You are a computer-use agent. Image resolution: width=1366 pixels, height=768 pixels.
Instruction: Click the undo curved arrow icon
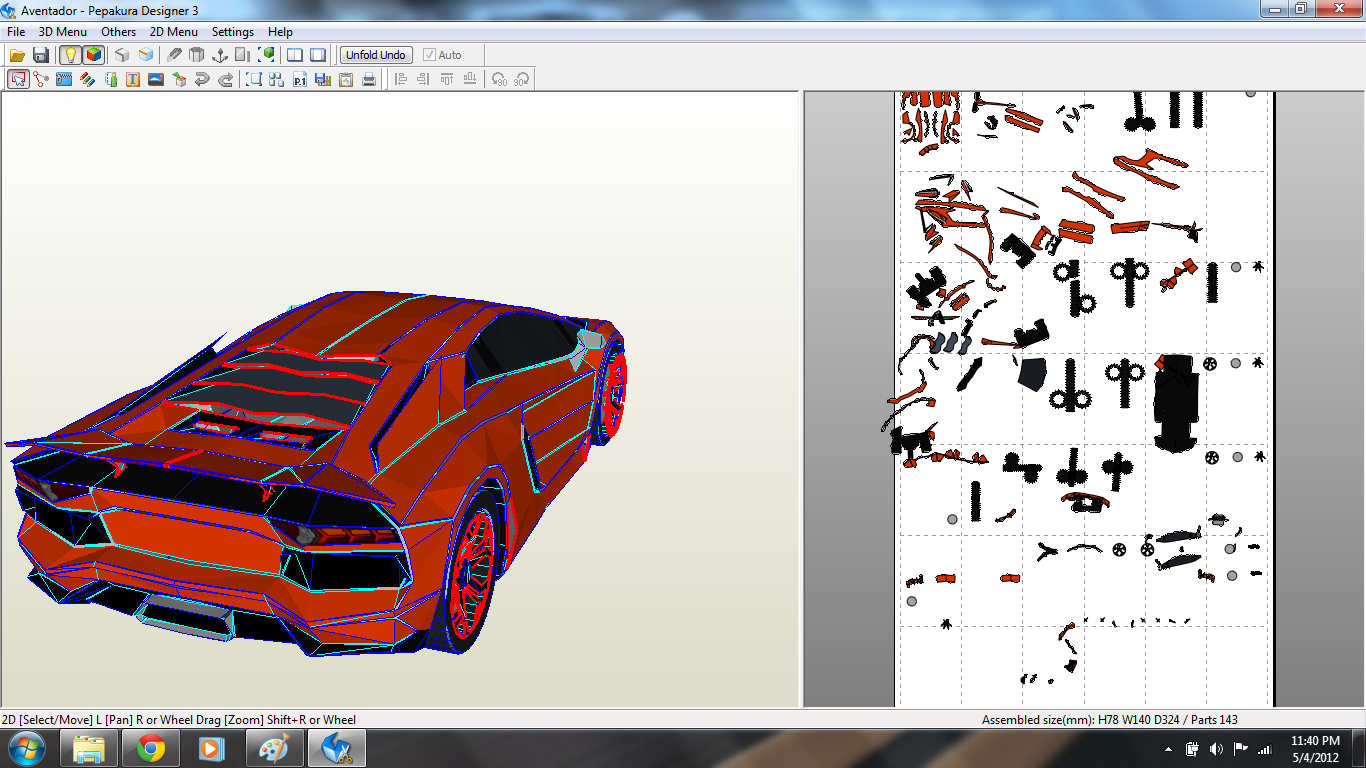coord(202,79)
